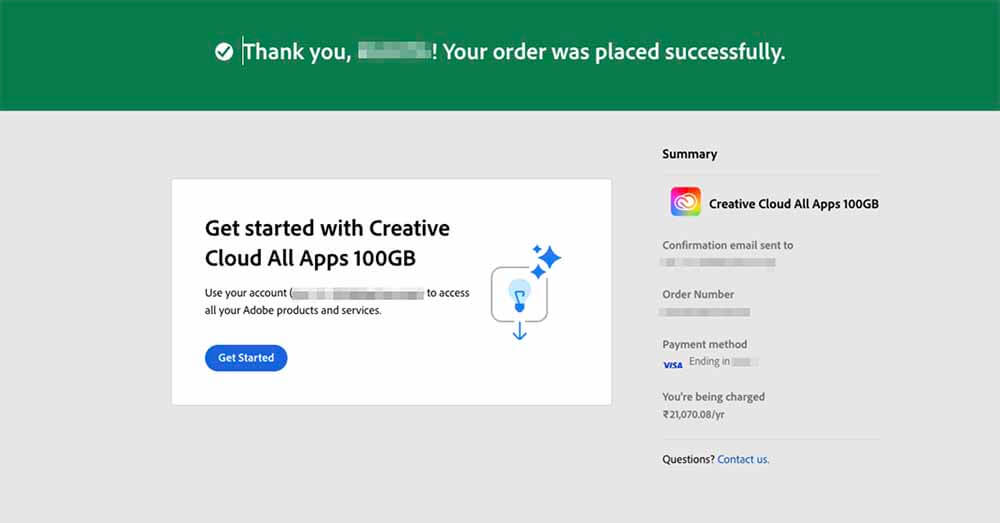Click the Get Started button
This screenshot has width=1000, height=523.
pyautogui.click(x=246, y=358)
